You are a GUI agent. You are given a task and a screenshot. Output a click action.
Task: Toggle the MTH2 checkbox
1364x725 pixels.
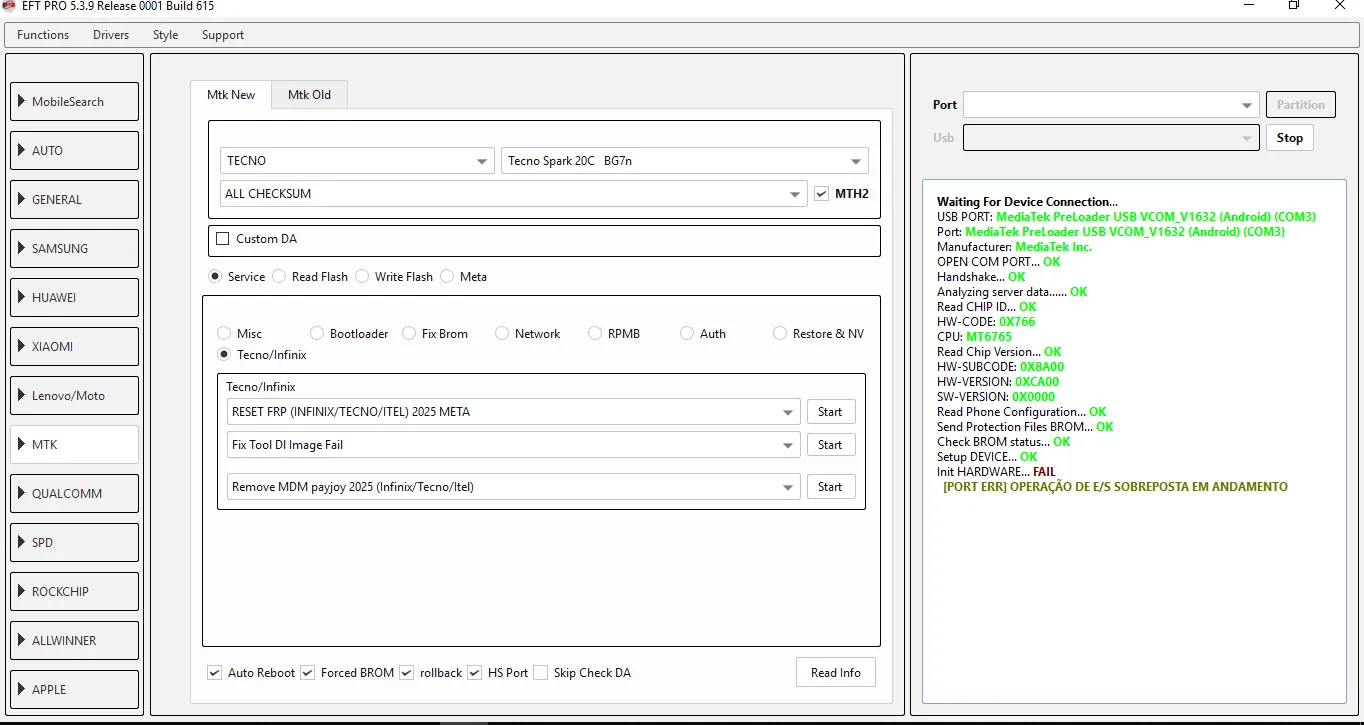(822, 194)
